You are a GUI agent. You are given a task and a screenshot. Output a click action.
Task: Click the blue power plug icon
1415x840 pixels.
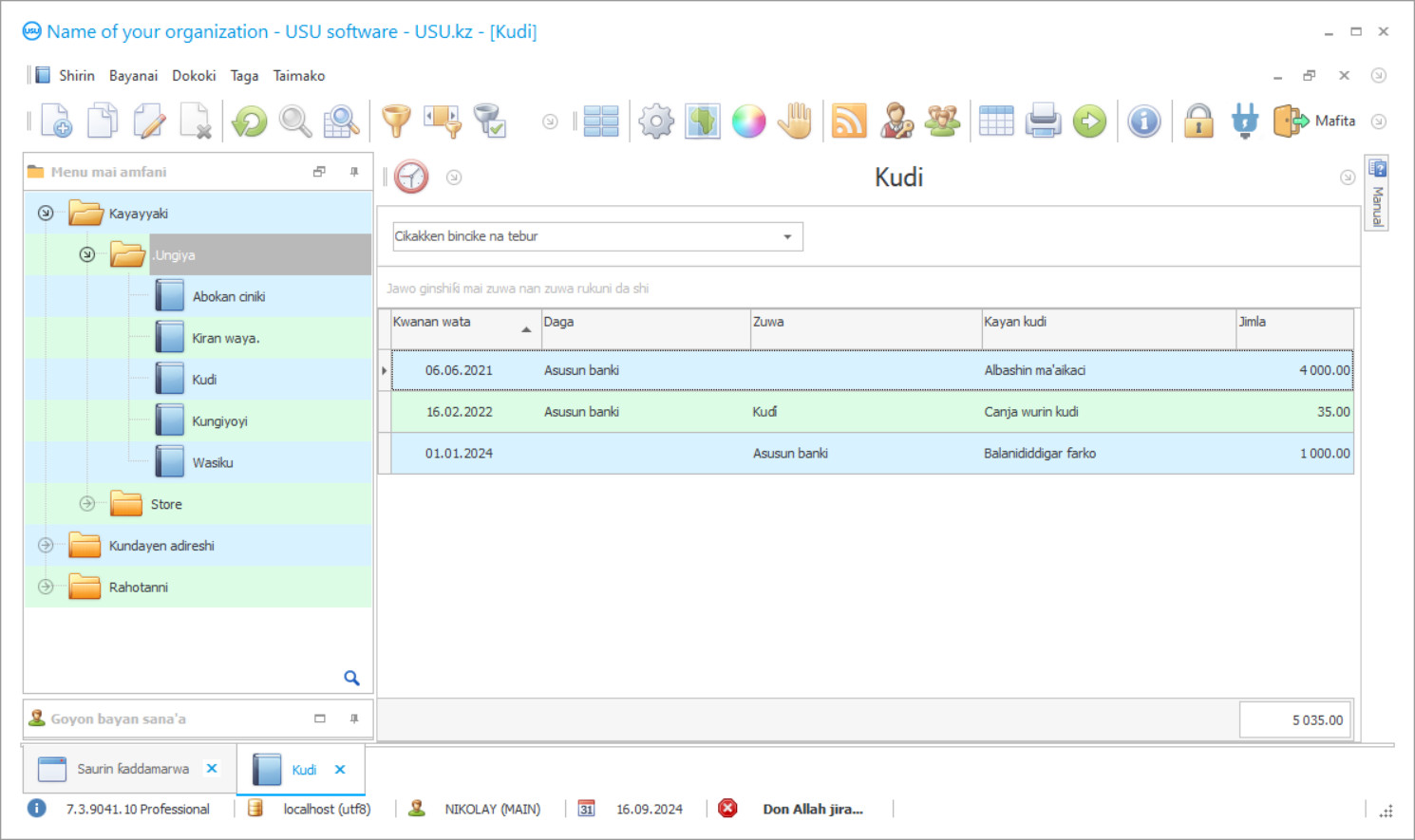(x=1245, y=121)
